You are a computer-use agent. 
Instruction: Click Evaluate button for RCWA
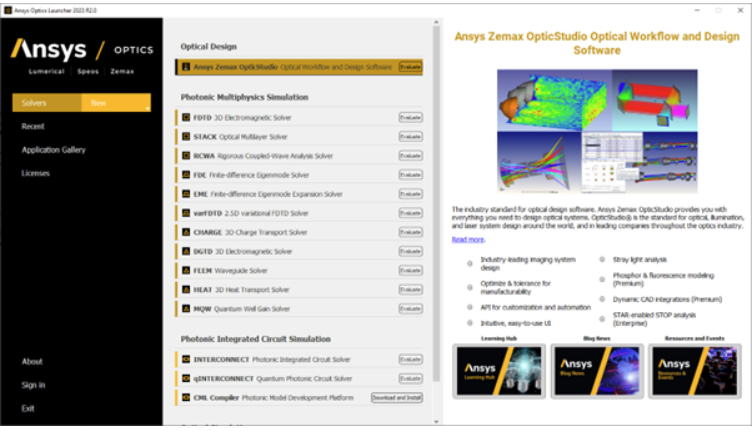(410, 156)
